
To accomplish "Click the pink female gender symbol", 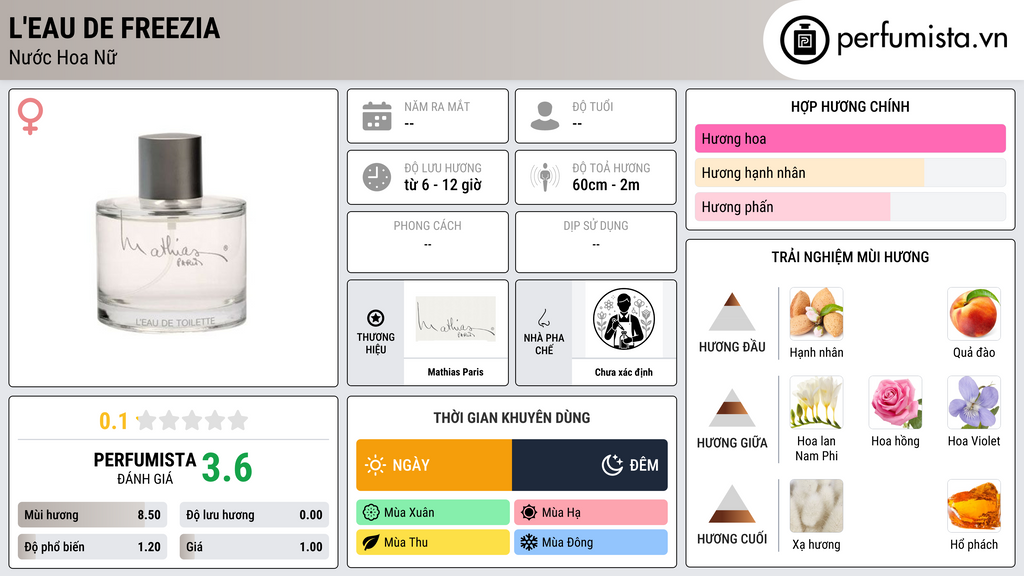I will [30, 116].
